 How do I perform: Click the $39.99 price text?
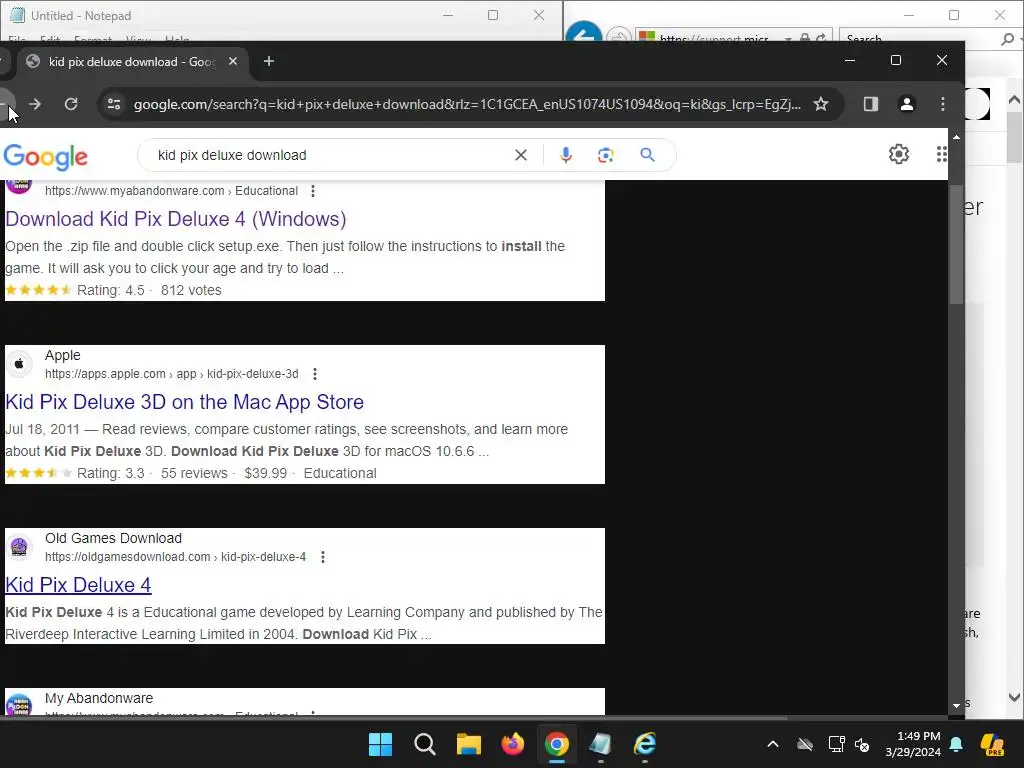click(266, 473)
